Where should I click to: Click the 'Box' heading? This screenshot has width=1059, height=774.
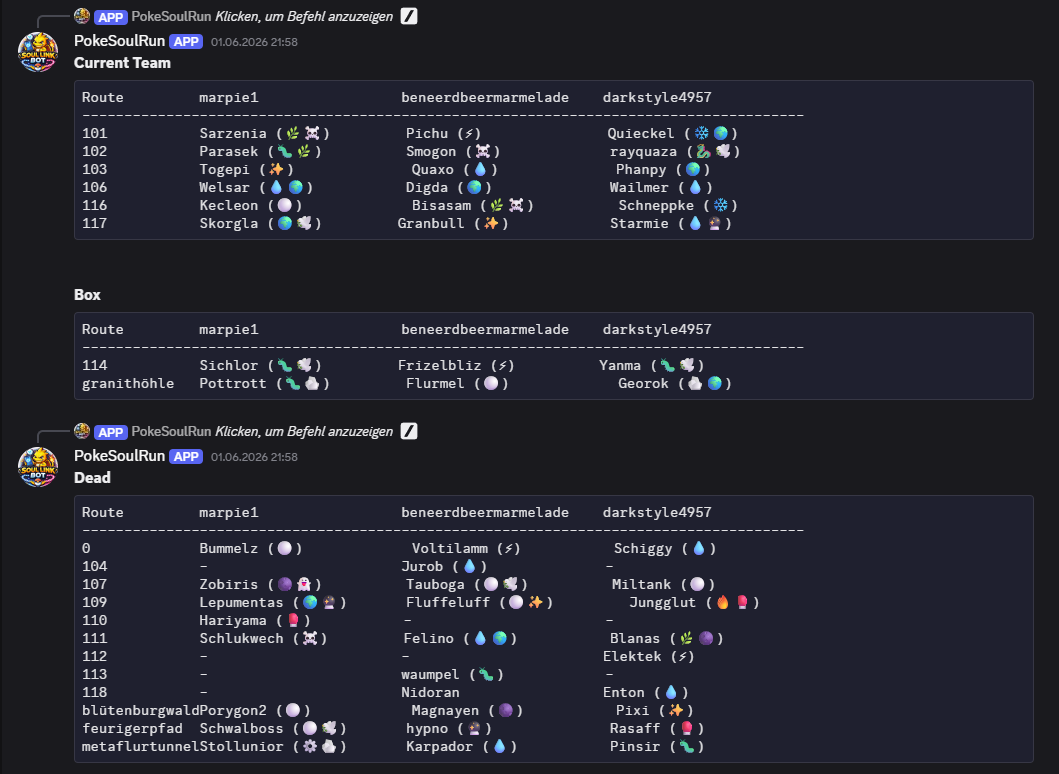click(87, 295)
